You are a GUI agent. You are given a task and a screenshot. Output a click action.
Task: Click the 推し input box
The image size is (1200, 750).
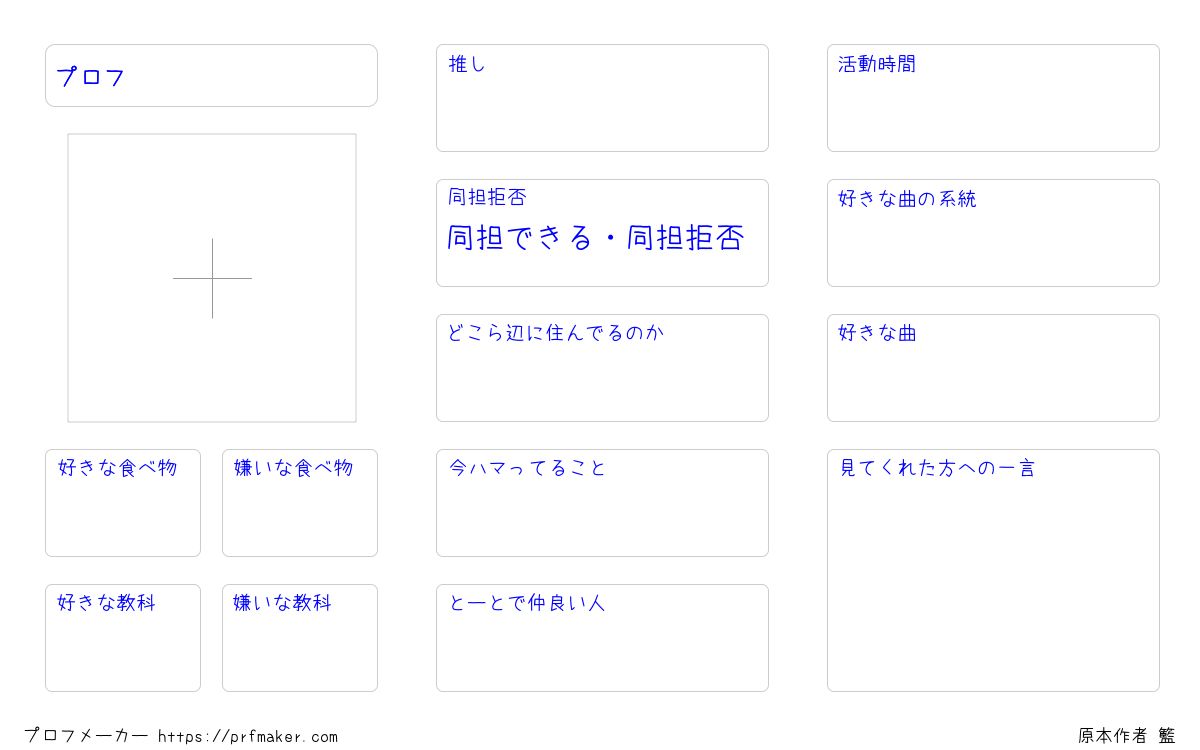click(602, 98)
